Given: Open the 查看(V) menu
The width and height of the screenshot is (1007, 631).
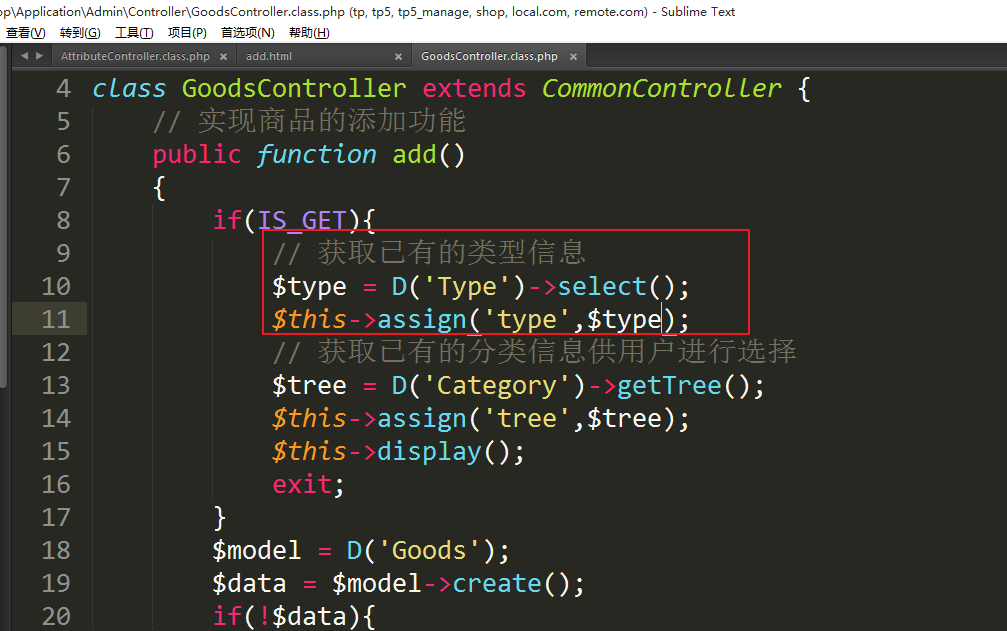Looking at the screenshot, I should 25,33.
